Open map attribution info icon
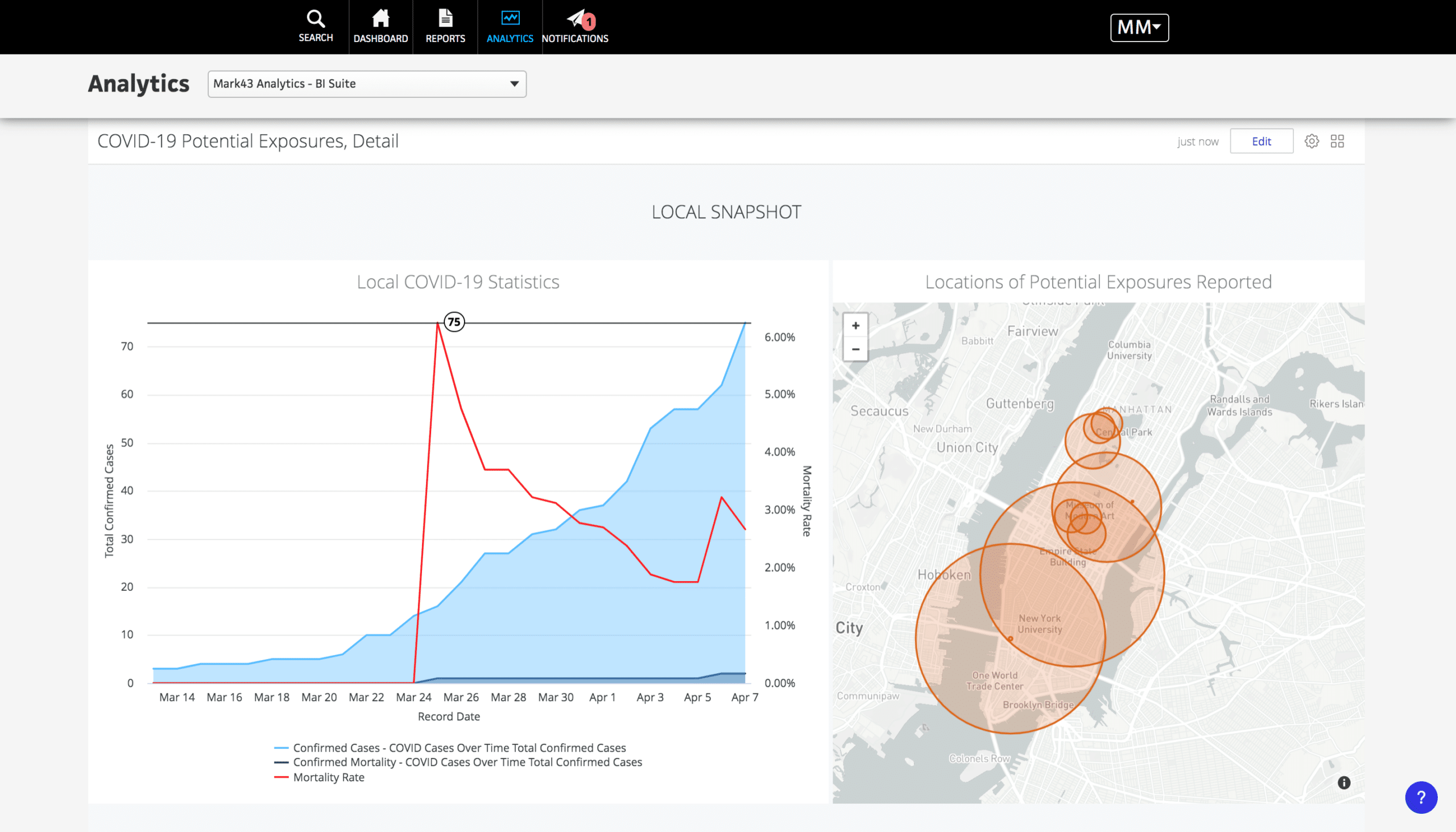 tap(1343, 783)
